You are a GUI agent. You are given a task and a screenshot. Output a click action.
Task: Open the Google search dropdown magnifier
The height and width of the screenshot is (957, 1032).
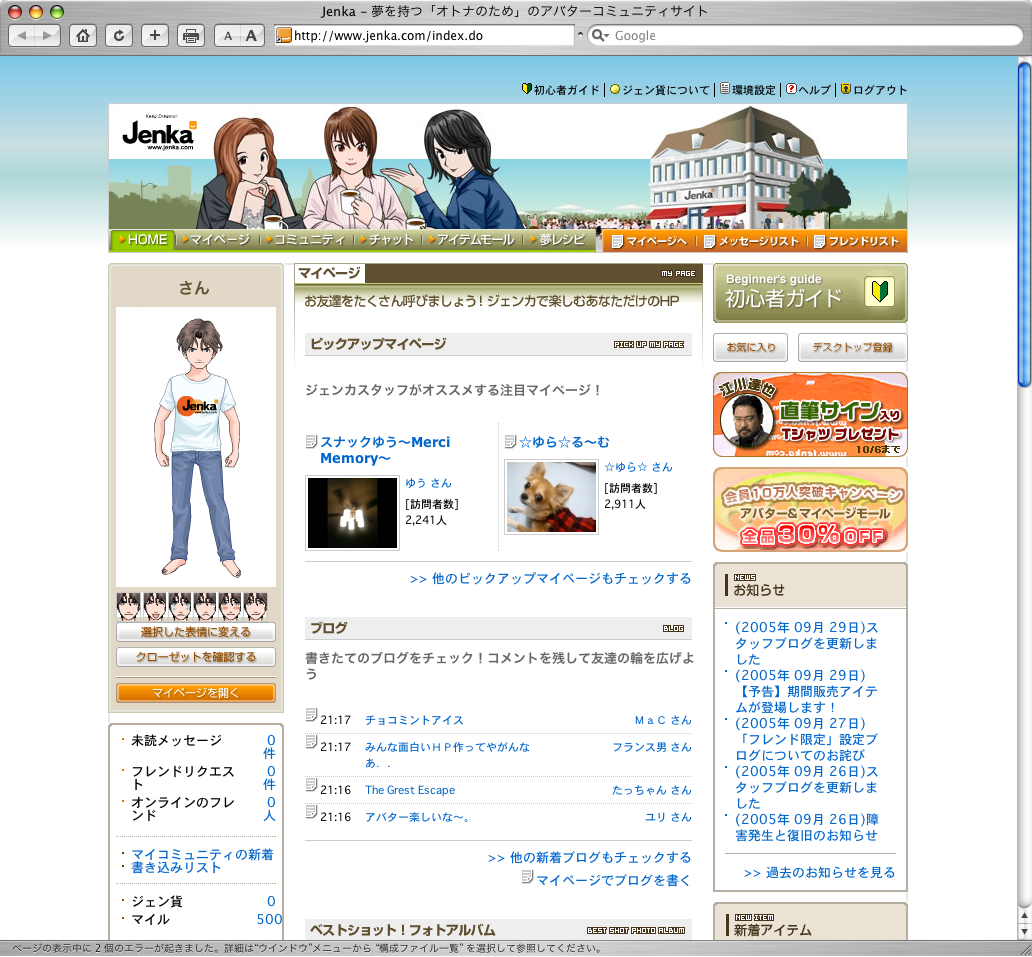[600, 36]
